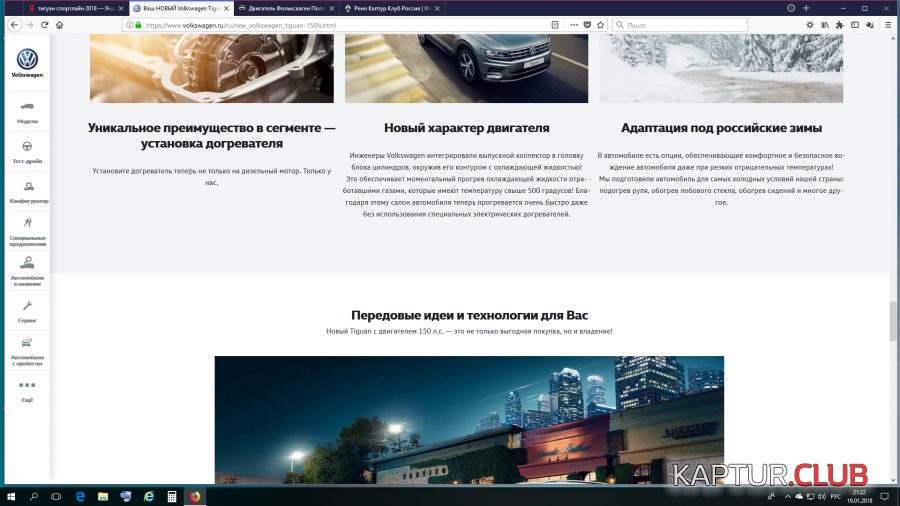Show site information via the info icon

point(130,25)
